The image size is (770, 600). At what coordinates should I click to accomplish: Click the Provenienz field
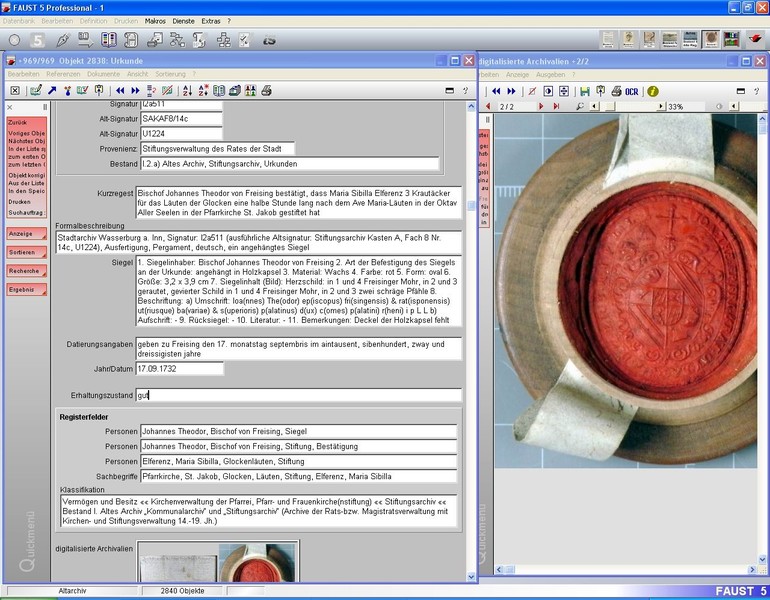click(218, 149)
